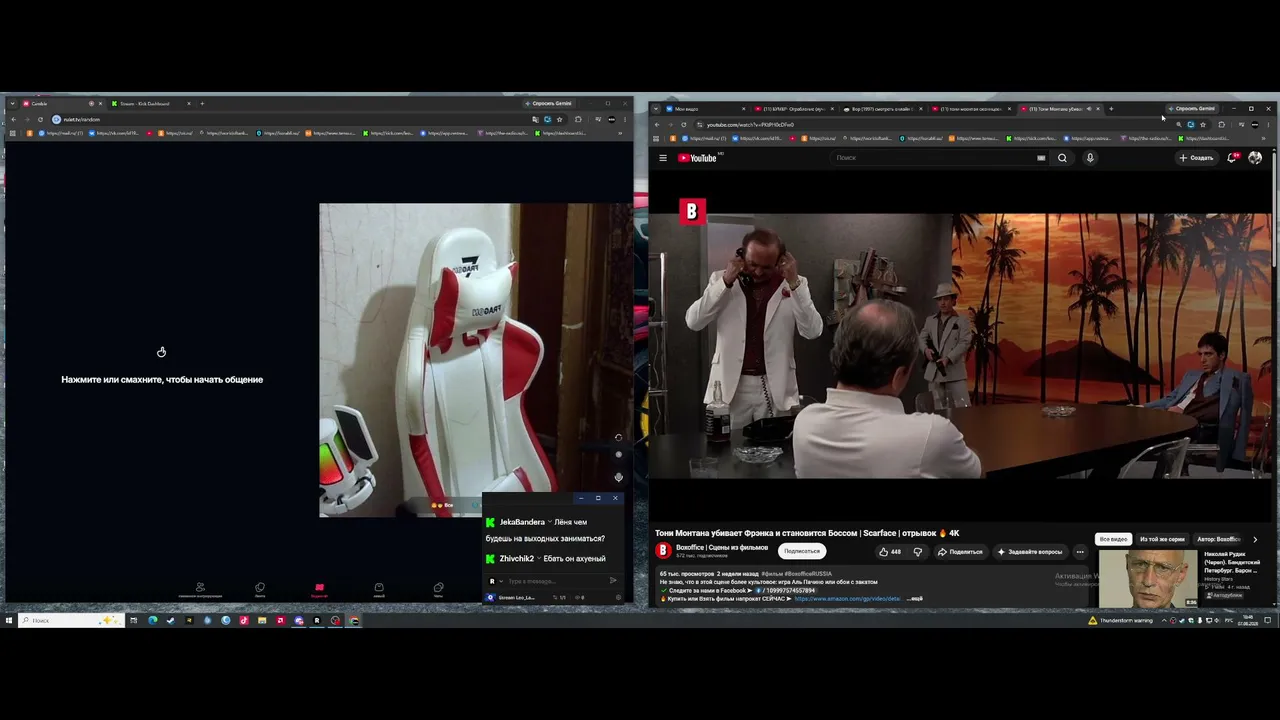Dislike the Scarface video

[x=918, y=552]
